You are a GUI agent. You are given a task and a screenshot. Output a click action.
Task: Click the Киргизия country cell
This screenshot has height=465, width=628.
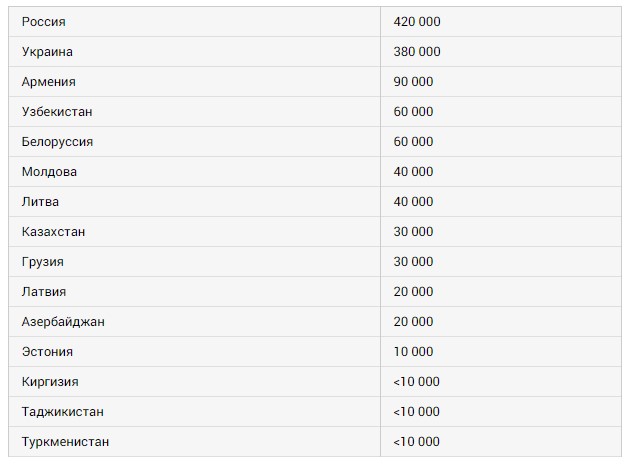click(x=50, y=381)
